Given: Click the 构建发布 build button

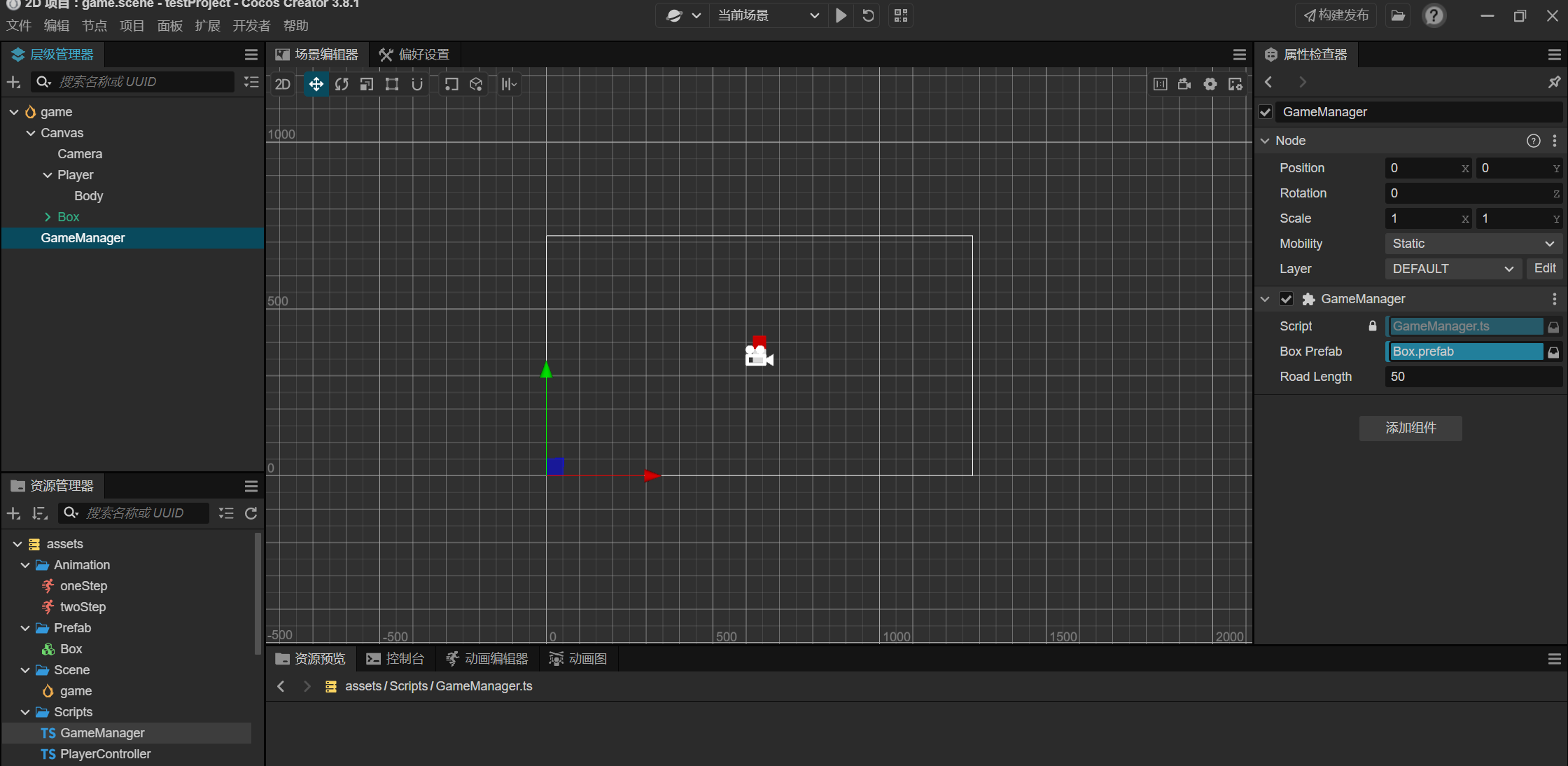Looking at the screenshot, I should point(1336,15).
